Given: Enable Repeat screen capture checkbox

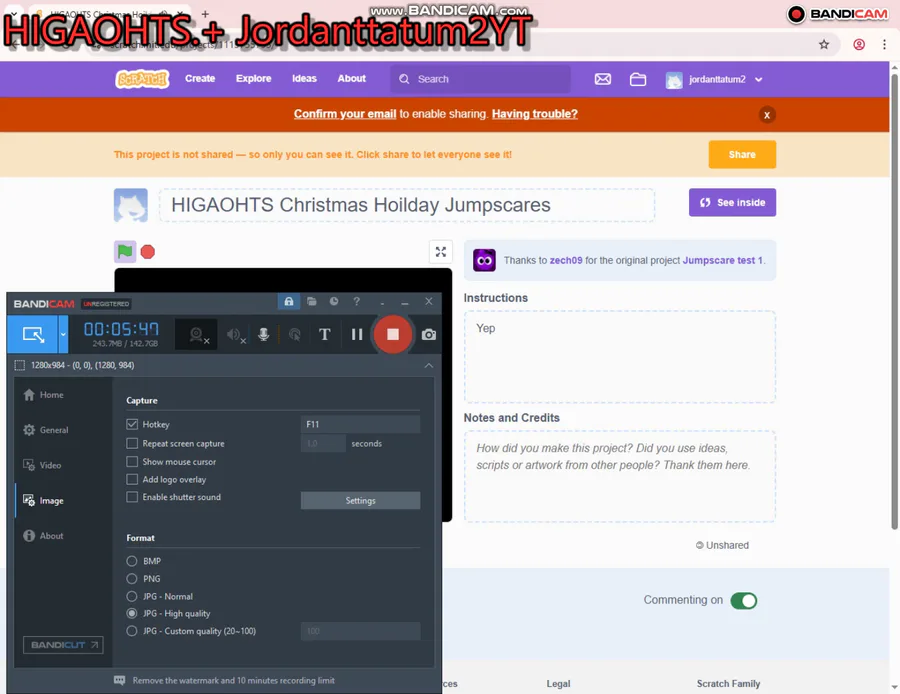Looking at the screenshot, I should pos(132,443).
